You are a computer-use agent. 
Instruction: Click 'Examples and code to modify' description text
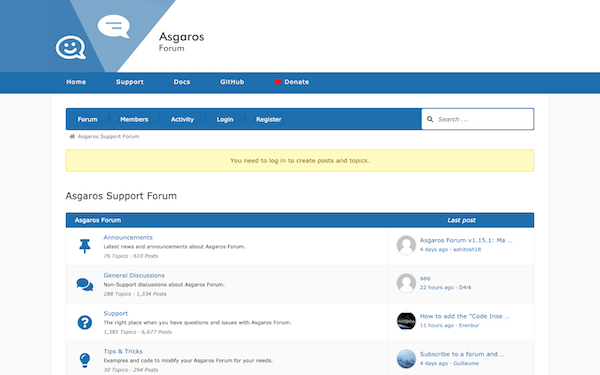(x=188, y=360)
